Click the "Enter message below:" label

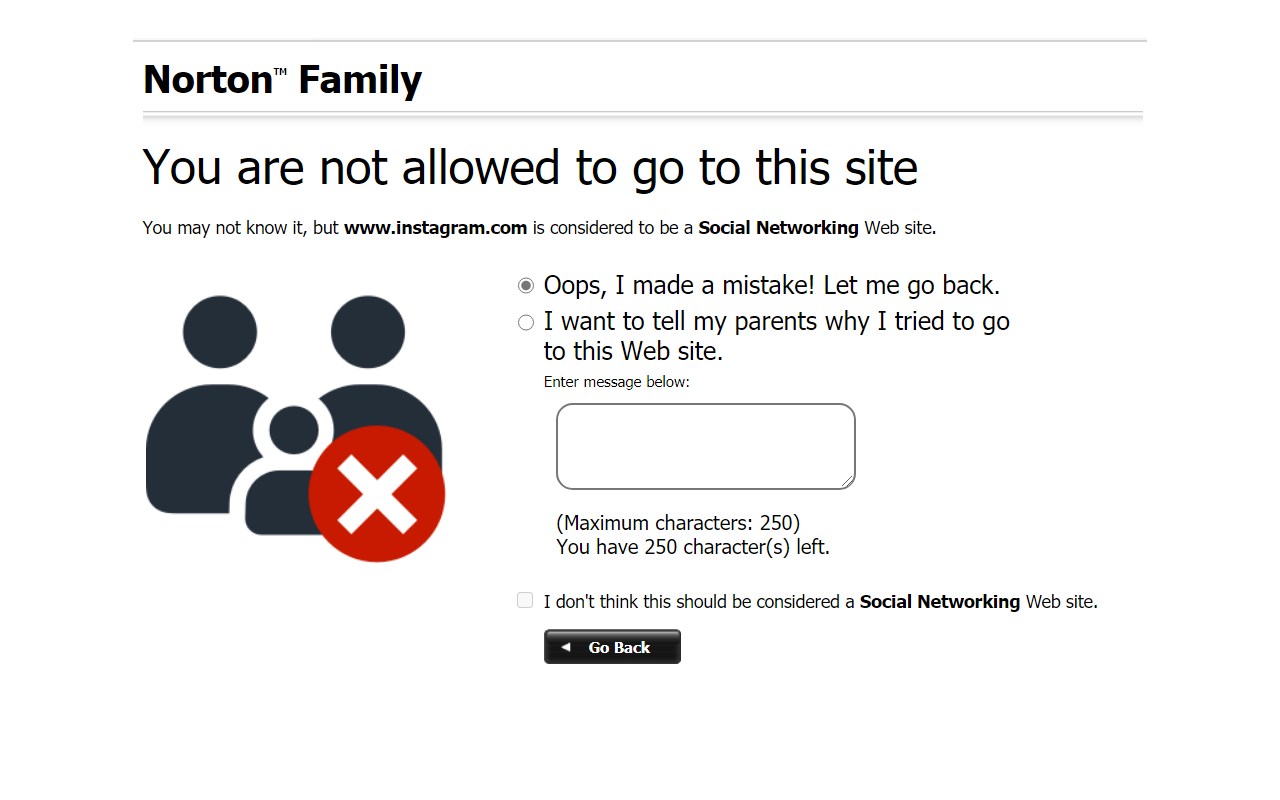pyautogui.click(x=616, y=382)
